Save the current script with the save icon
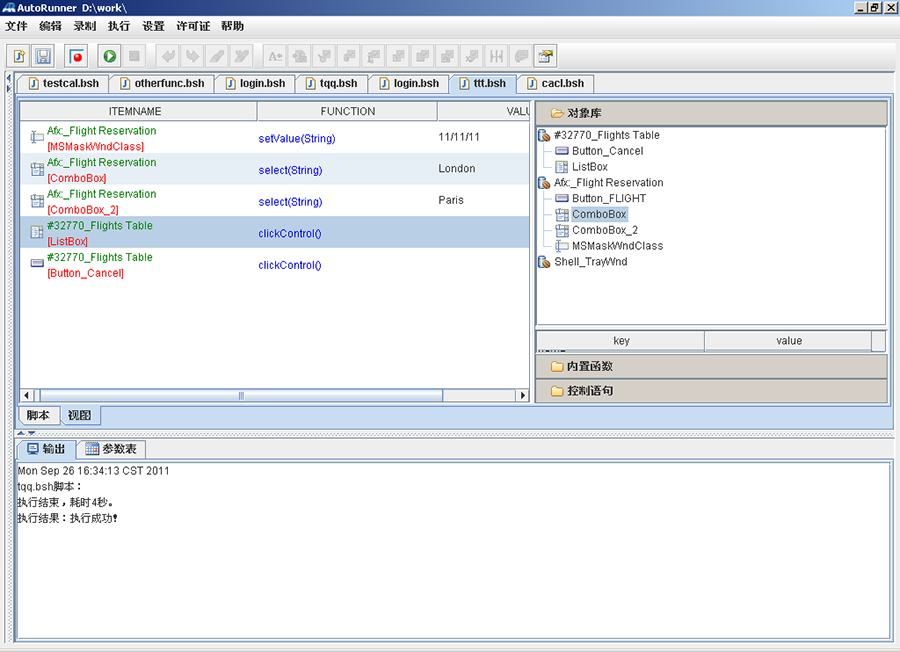This screenshot has height=652, width=900. (x=41, y=56)
